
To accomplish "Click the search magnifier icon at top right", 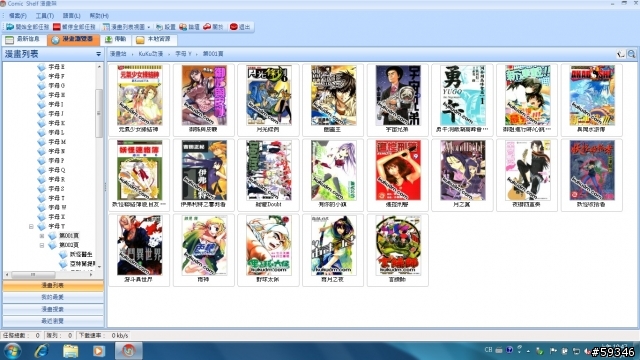I will coord(631,54).
